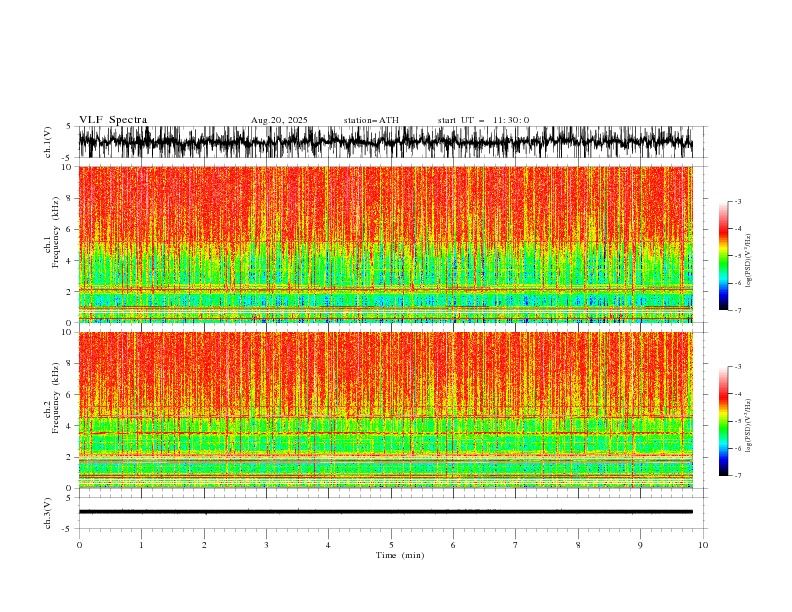Click the ch.2 colorbar scale
Viewport: 792px width, 612px height.
pos(724,421)
